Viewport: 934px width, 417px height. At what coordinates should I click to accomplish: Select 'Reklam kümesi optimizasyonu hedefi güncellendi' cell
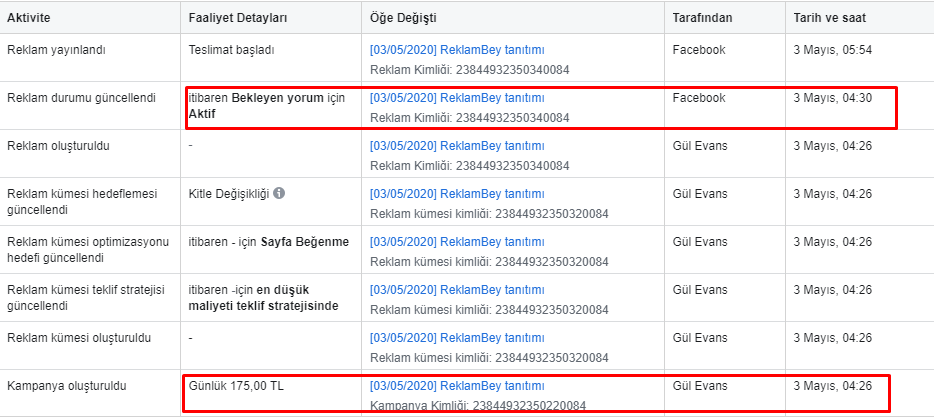(x=88, y=250)
